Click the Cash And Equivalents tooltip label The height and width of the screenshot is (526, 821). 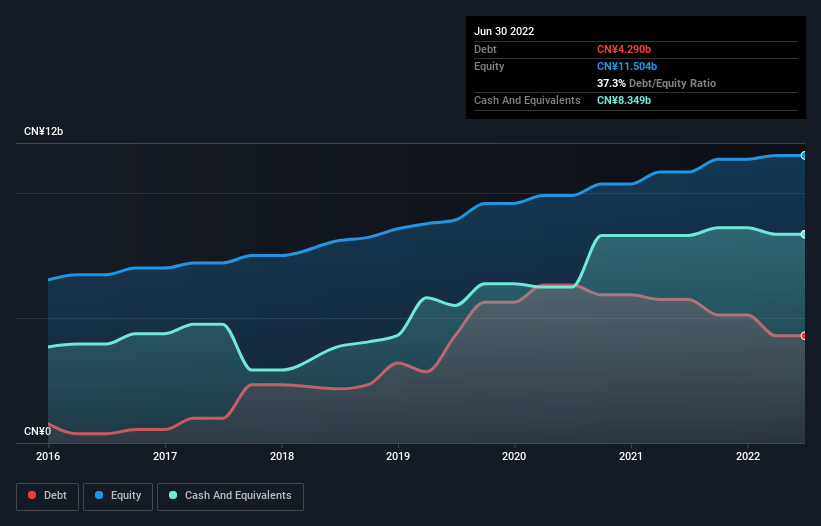[527, 100]
